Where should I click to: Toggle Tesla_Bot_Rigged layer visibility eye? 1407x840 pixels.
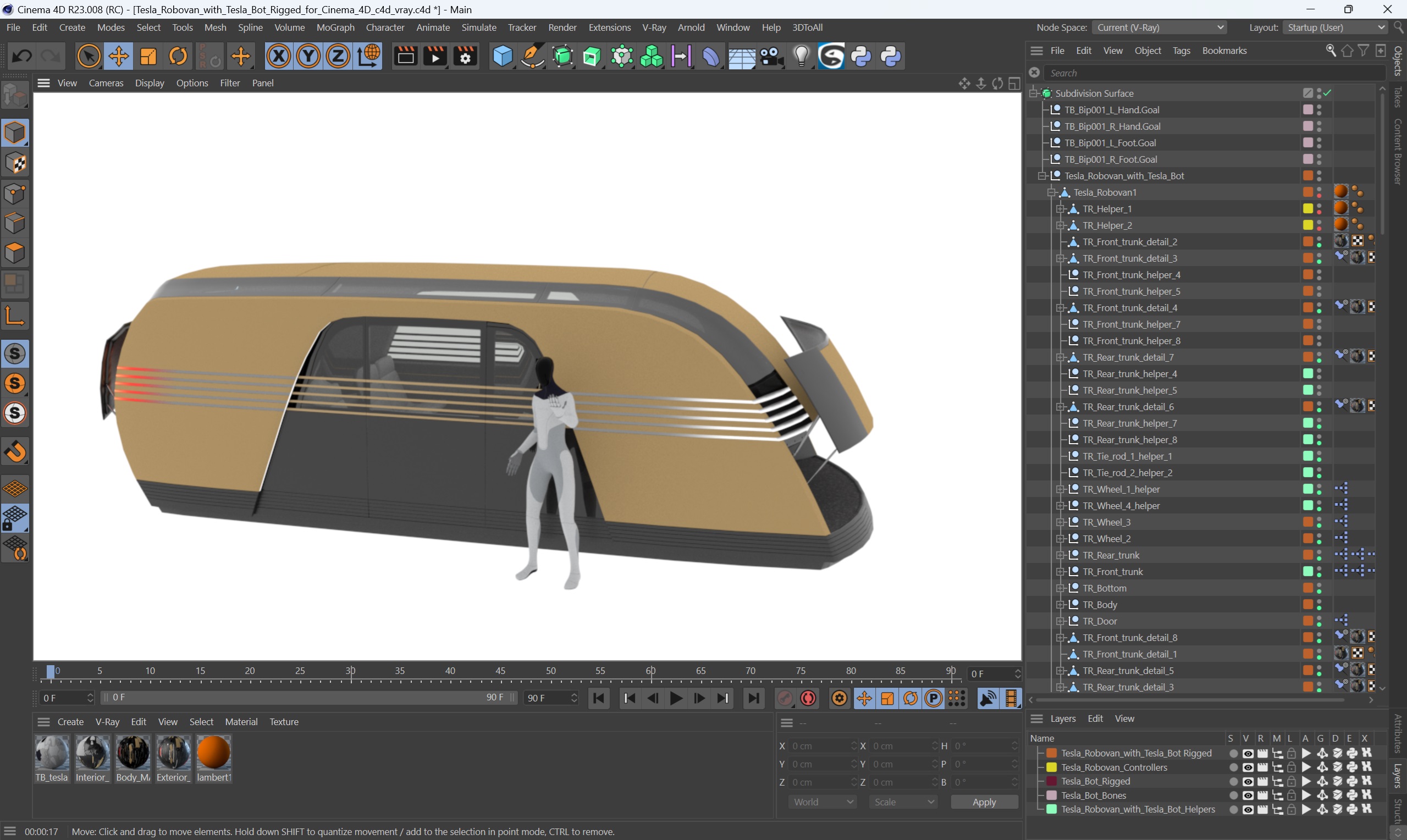(x=1248, y=782)
